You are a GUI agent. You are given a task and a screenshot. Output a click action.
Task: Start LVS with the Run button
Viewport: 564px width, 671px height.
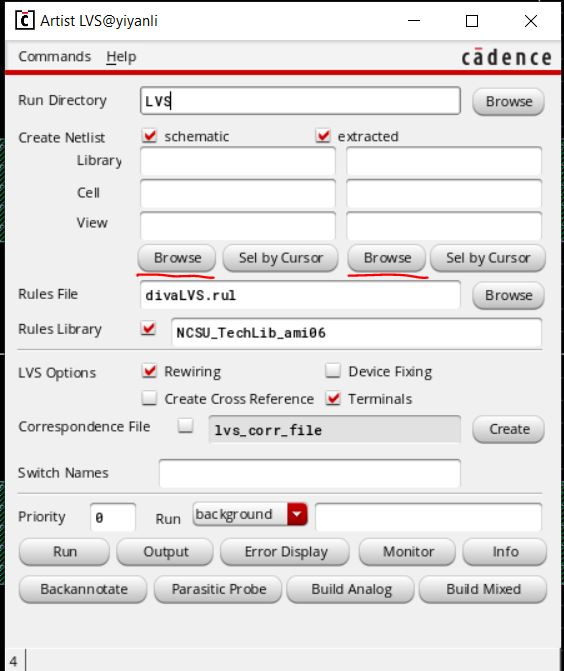[64, 552]
